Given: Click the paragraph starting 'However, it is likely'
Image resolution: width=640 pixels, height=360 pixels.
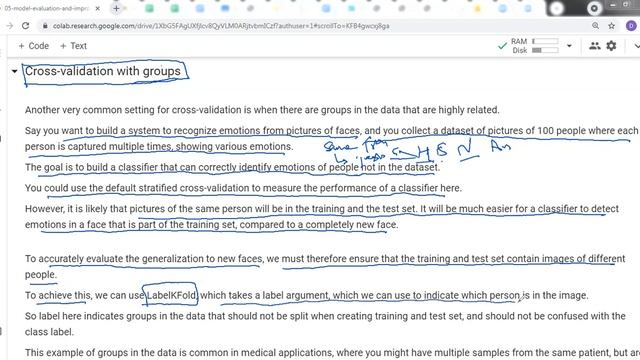Looking at the screenshot, I should [322, 216].
